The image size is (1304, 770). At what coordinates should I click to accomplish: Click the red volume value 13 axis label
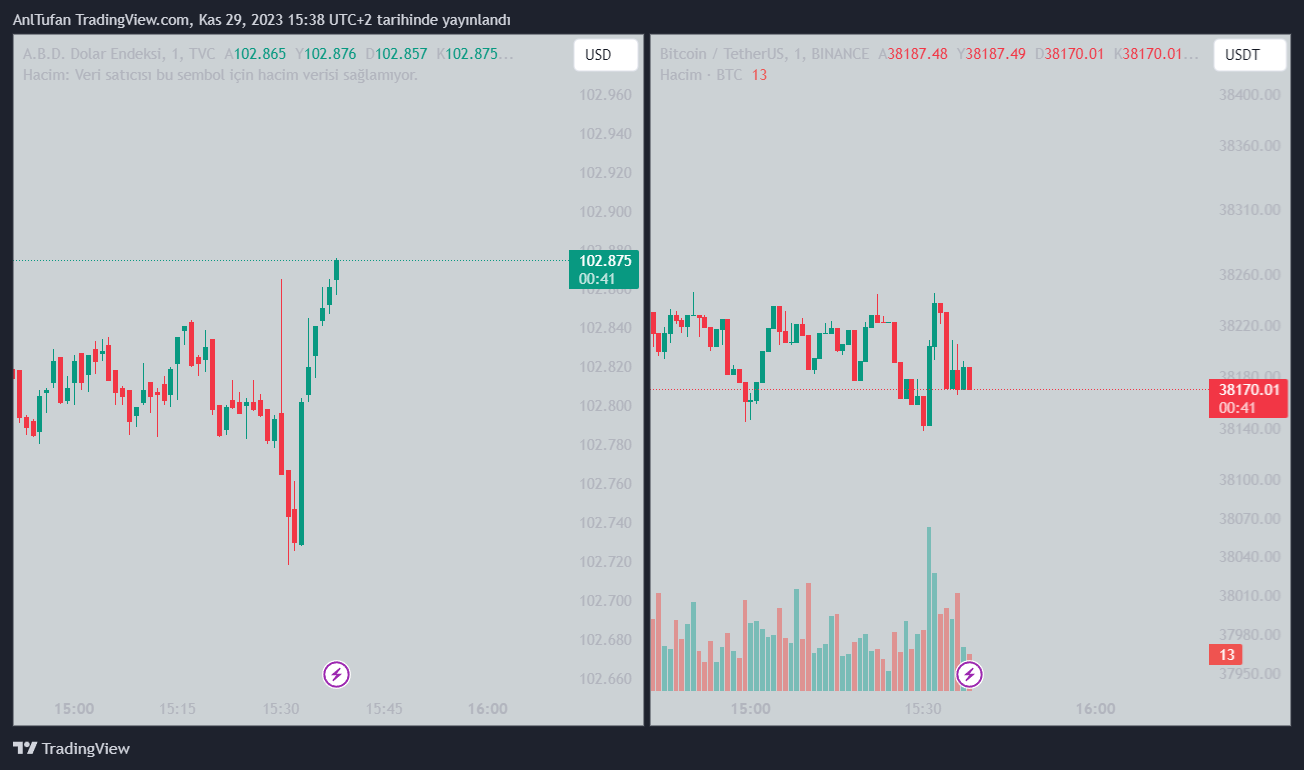1226,655
